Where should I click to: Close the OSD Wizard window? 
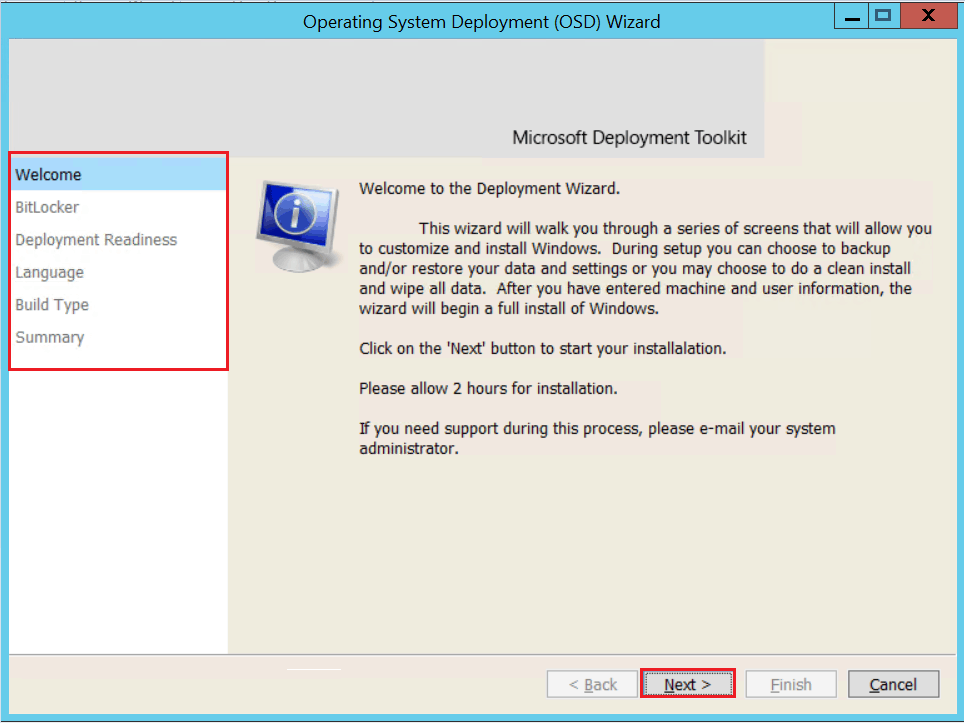point(928,15)
